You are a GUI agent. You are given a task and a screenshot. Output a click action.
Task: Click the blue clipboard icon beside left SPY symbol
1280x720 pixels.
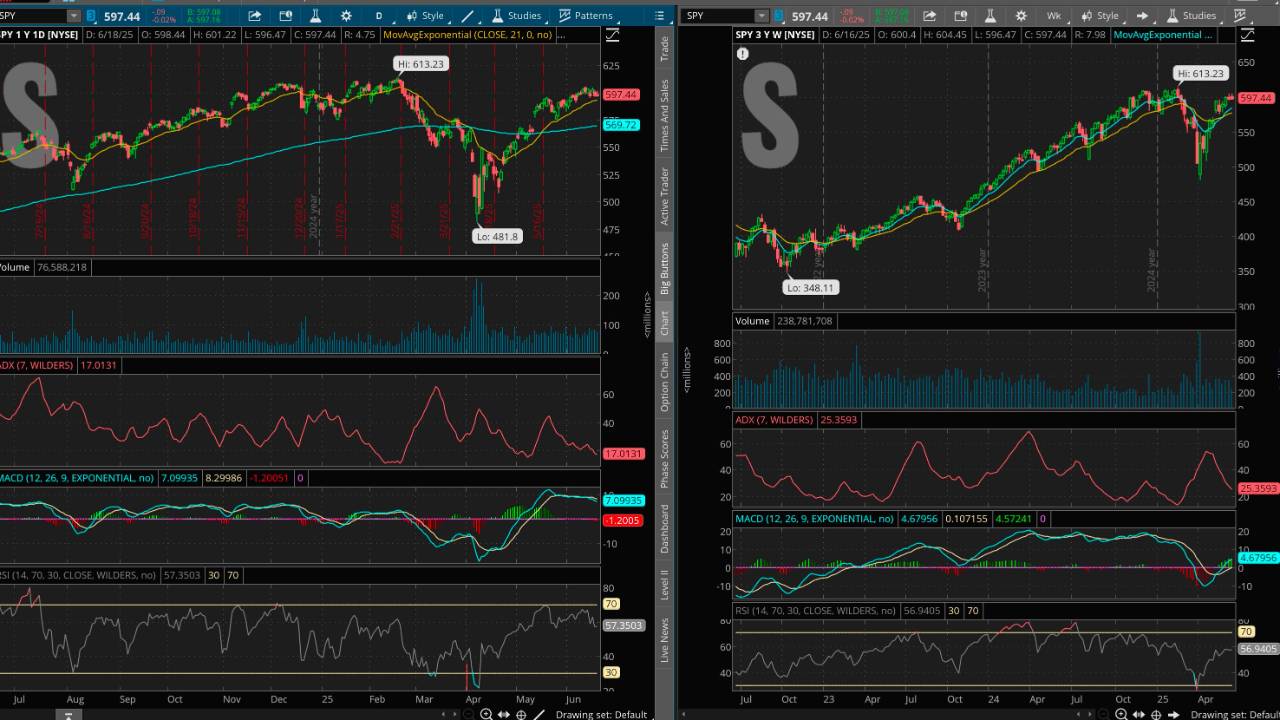[92, 16]
